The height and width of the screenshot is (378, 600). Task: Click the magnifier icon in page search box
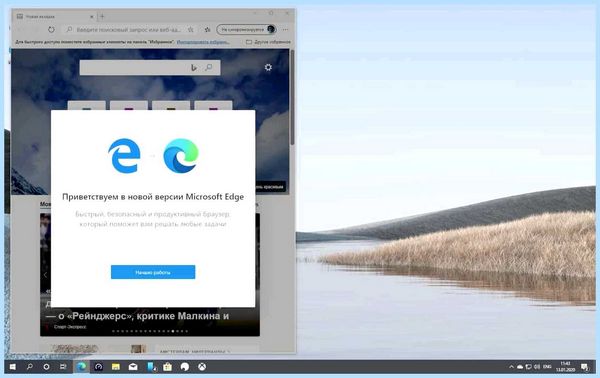coord(209,68)
